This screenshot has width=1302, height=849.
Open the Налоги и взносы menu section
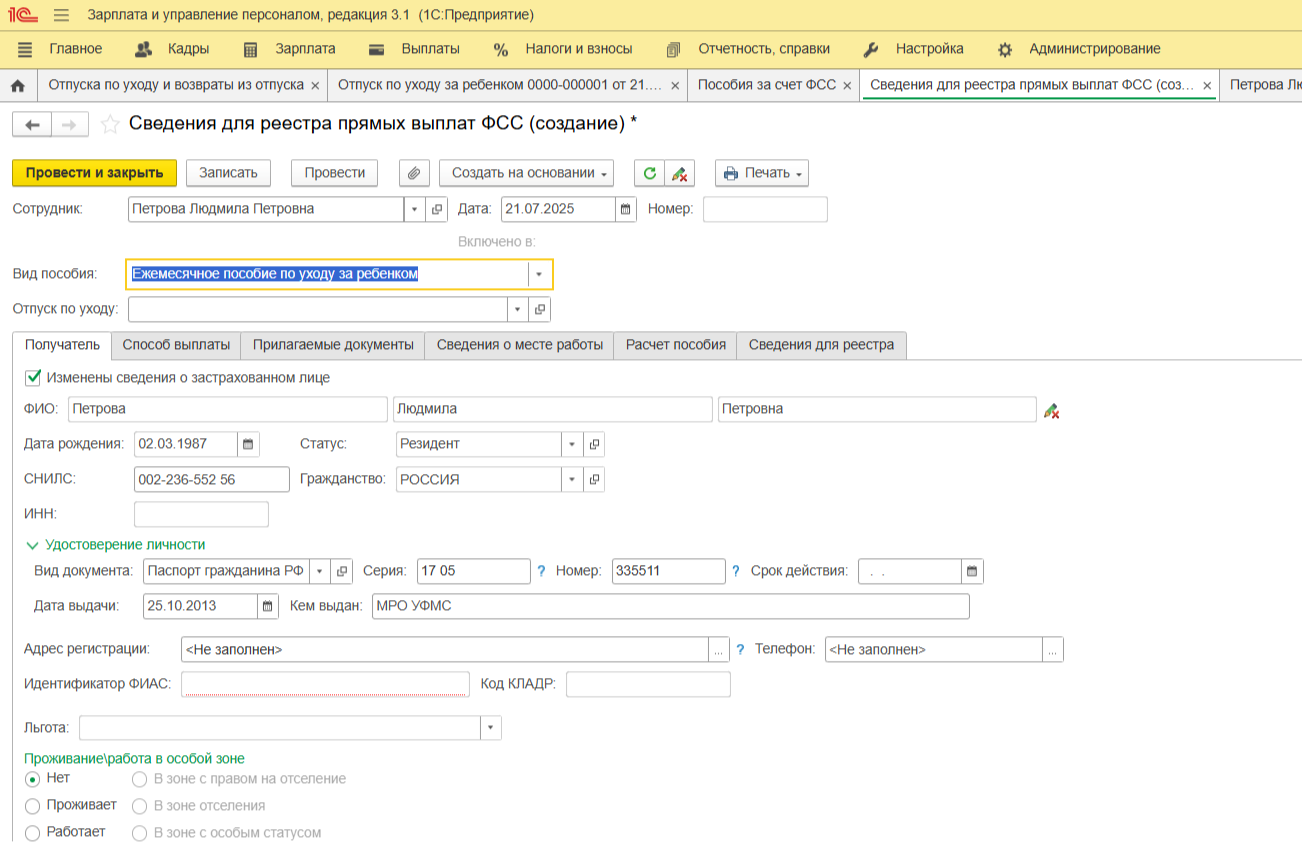pyautogui.click(x=563, y=49)
